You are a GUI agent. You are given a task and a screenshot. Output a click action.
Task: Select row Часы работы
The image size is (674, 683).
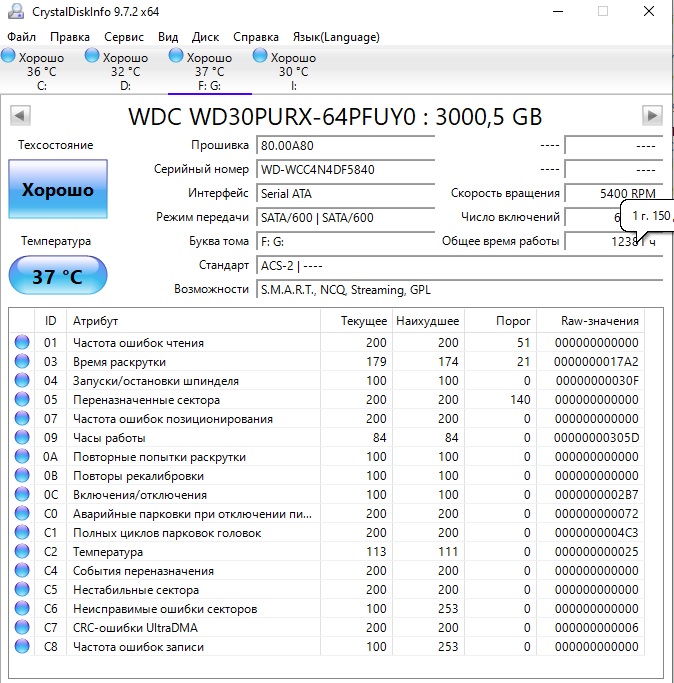327,437
